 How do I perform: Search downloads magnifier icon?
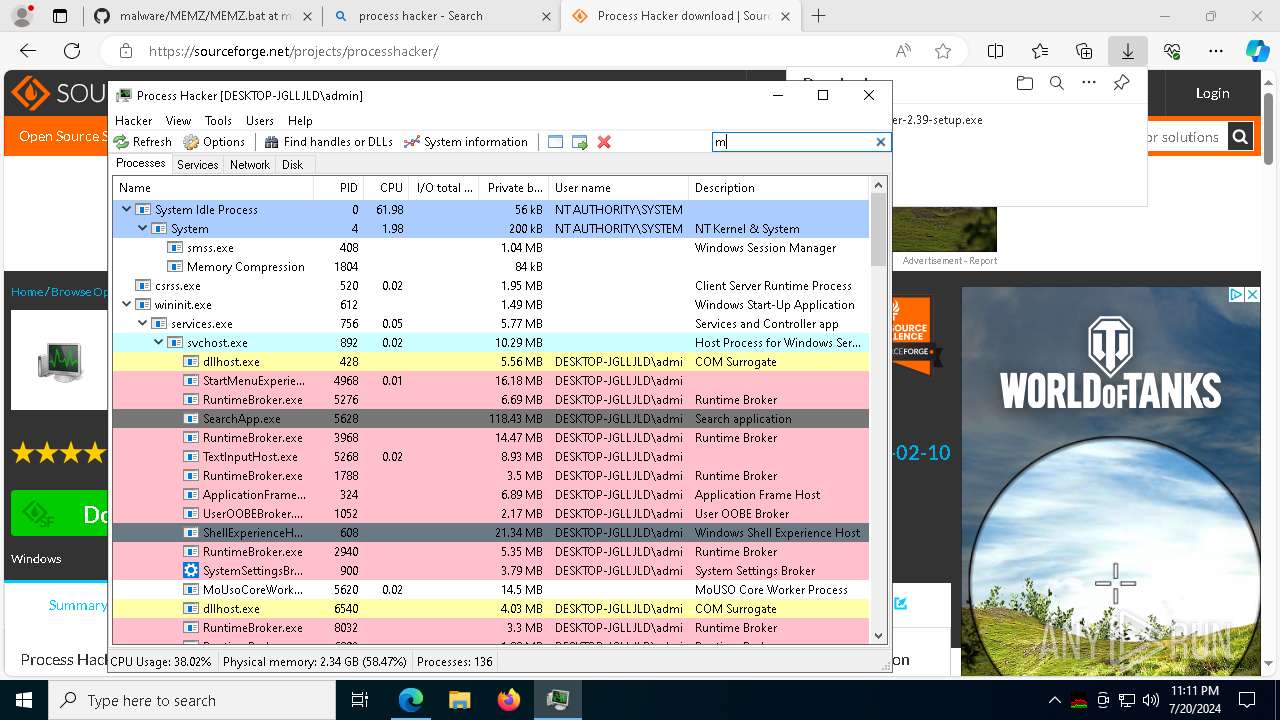pyautogui.click(x=1057, y=83)
